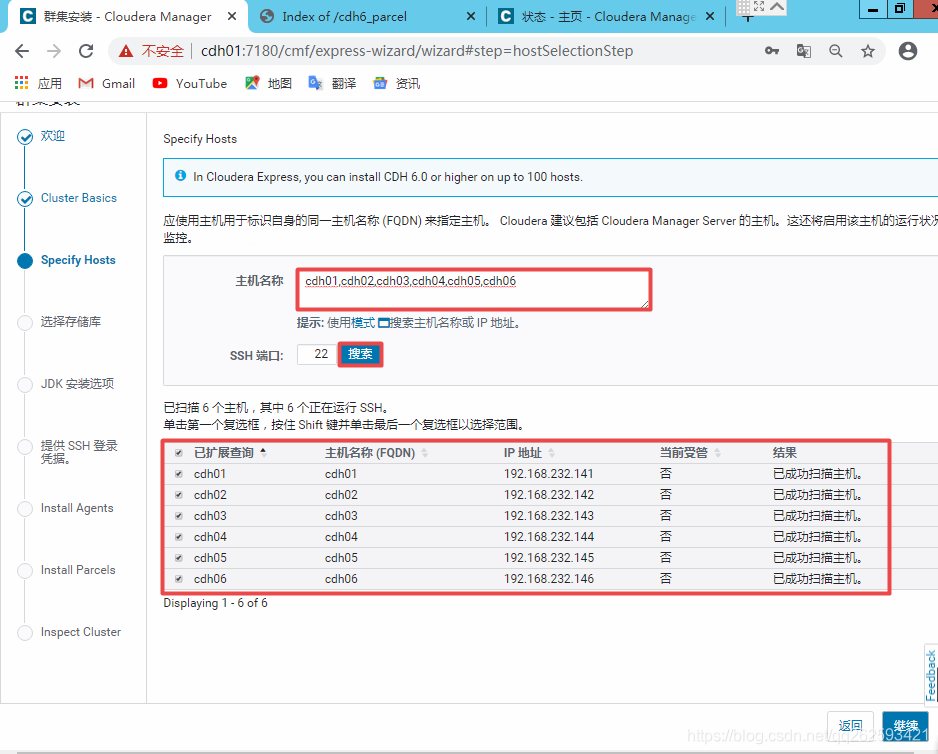Image resolution: width=938 pixels, height=754 pixels.
Task: Open the Gmail bookmark
Action: point(106,83)
